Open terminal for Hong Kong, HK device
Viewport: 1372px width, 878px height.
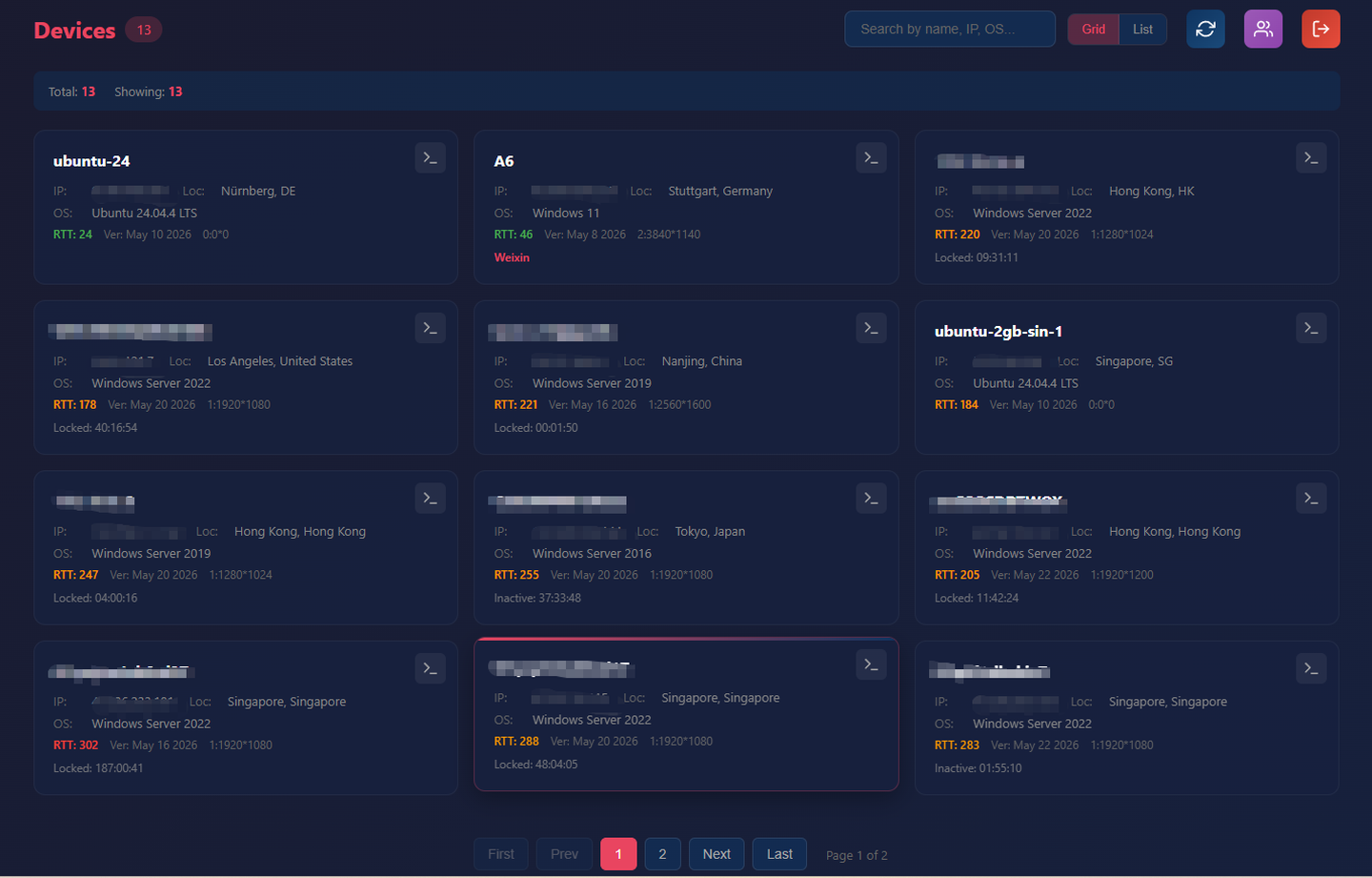(x=1311, y=158)
